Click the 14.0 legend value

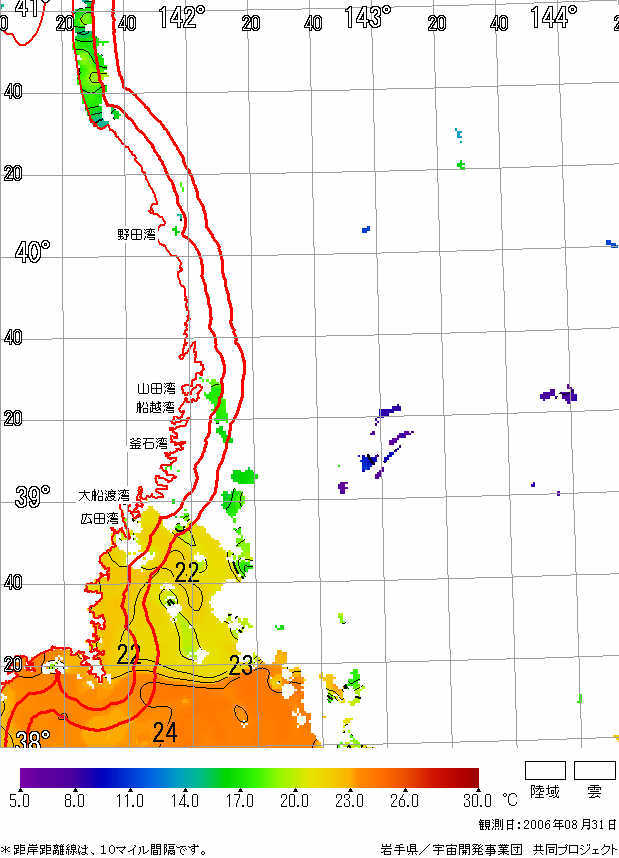184,802
